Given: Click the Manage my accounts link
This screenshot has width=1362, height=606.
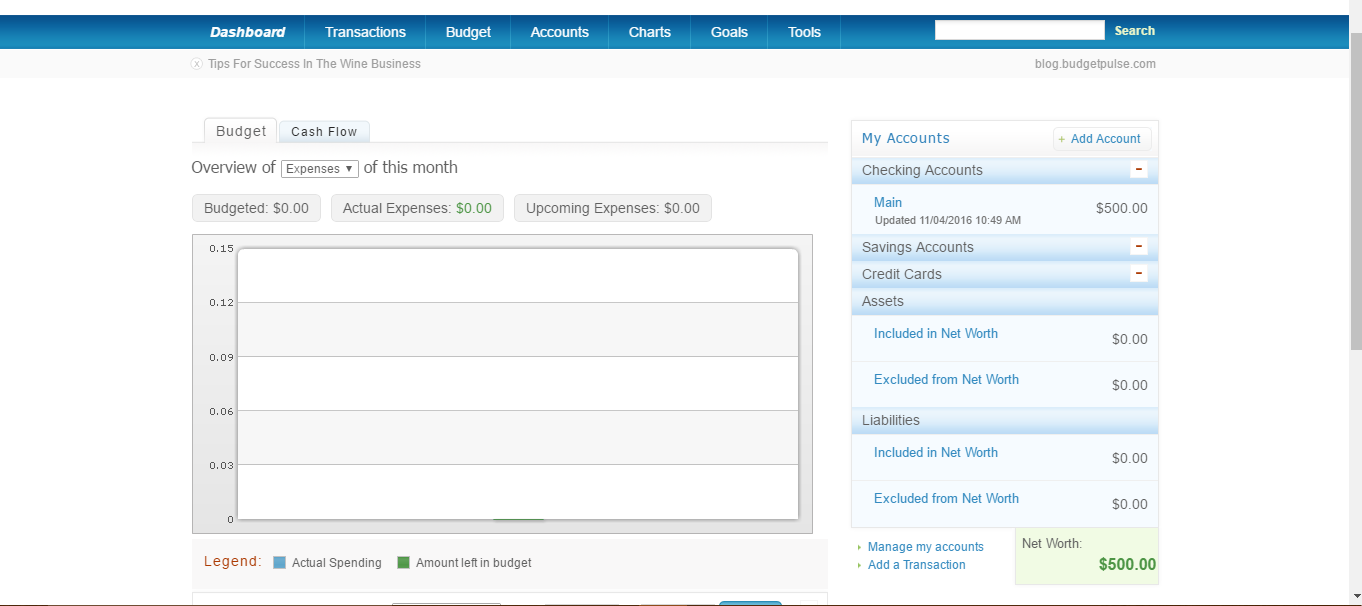Looking at the screenshot, I should coord(925,547).
